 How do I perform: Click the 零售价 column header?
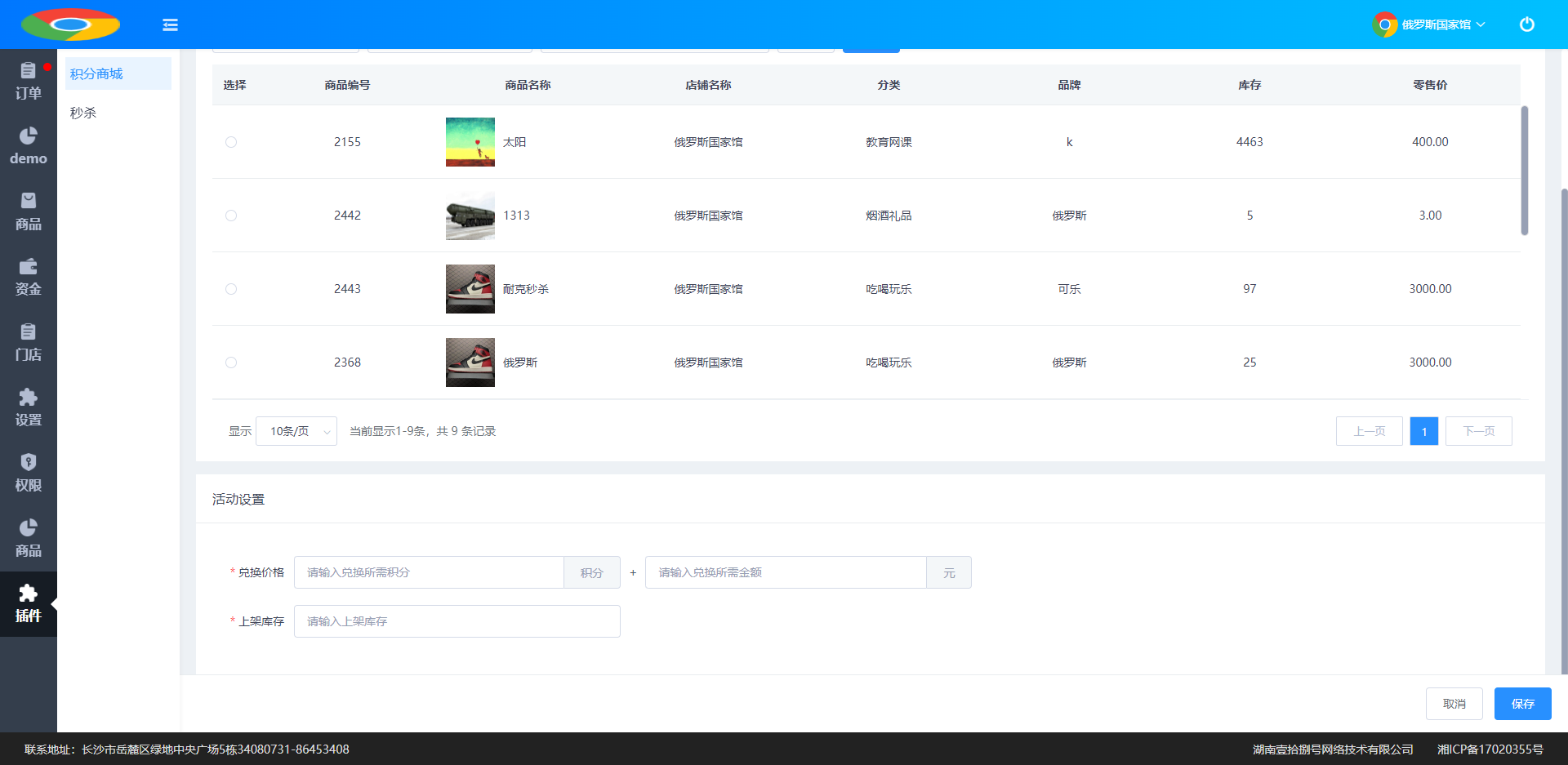(x=1430, y=85)
